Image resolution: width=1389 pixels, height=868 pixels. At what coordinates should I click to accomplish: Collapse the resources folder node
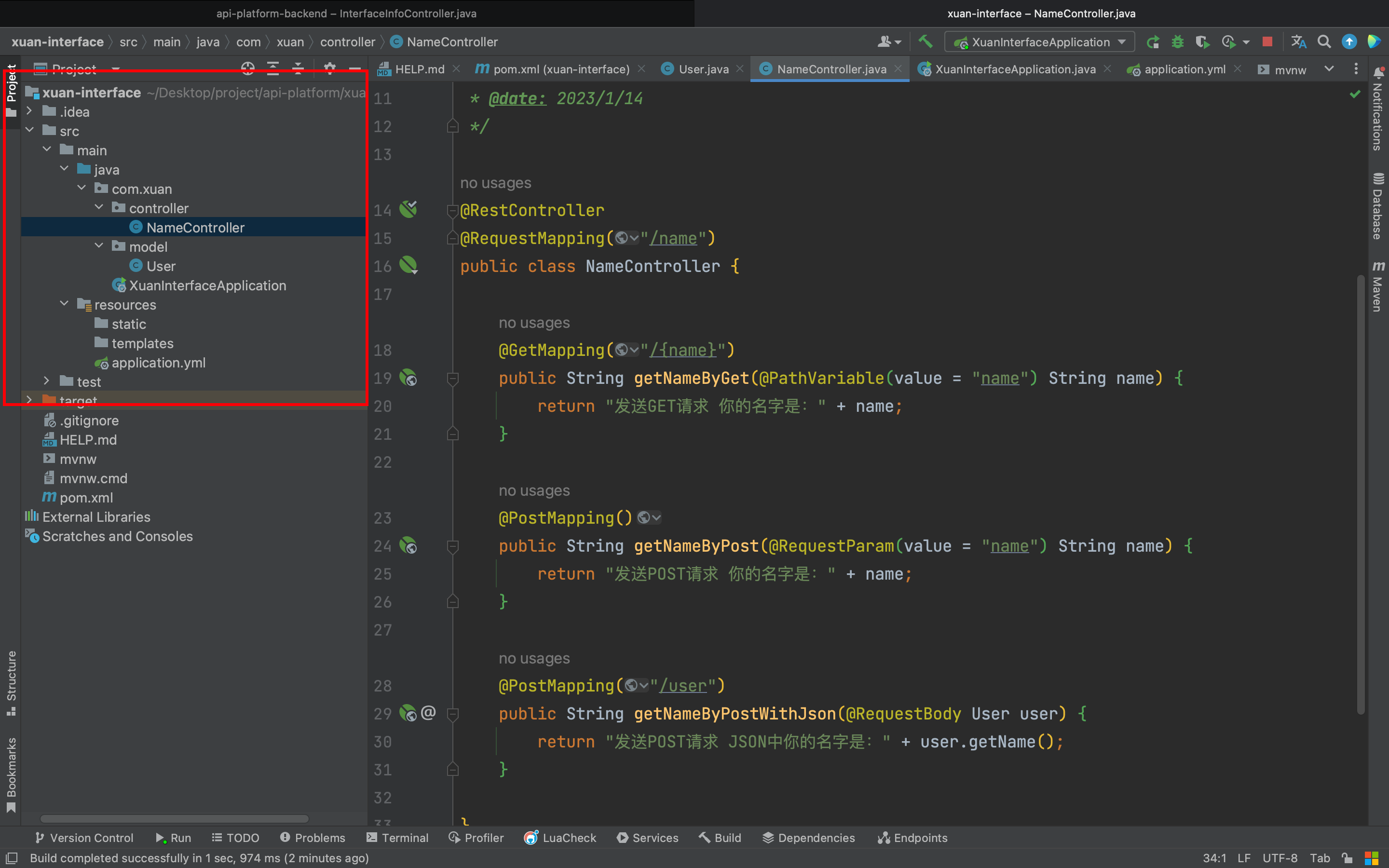coord(64,304)
